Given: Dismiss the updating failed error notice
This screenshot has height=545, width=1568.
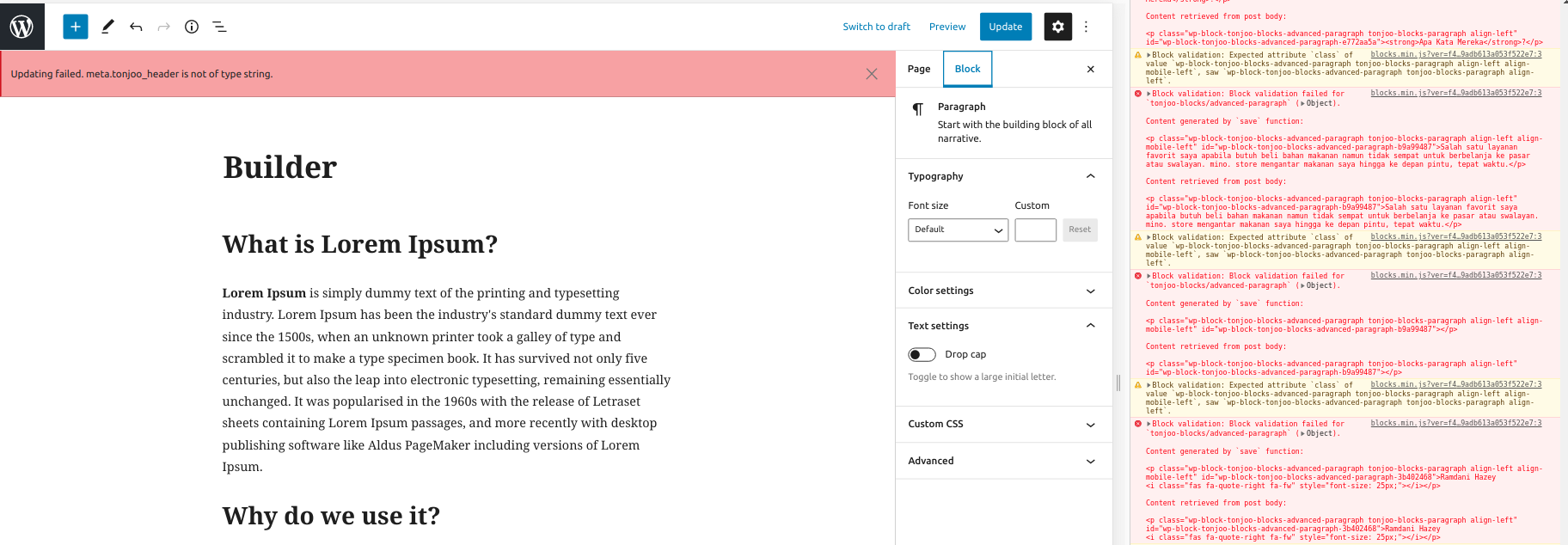Looking at the screenshot, I should pos(872,74).
